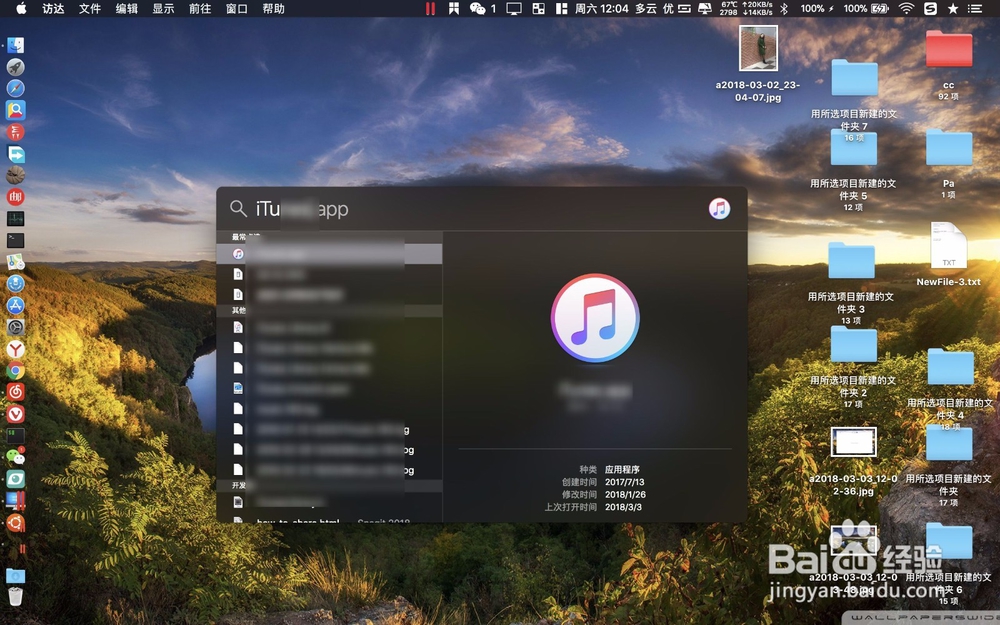Viewport: 1000px width, 625px height.
Task: Click the Apple menu logo
Action: point(21,8)
